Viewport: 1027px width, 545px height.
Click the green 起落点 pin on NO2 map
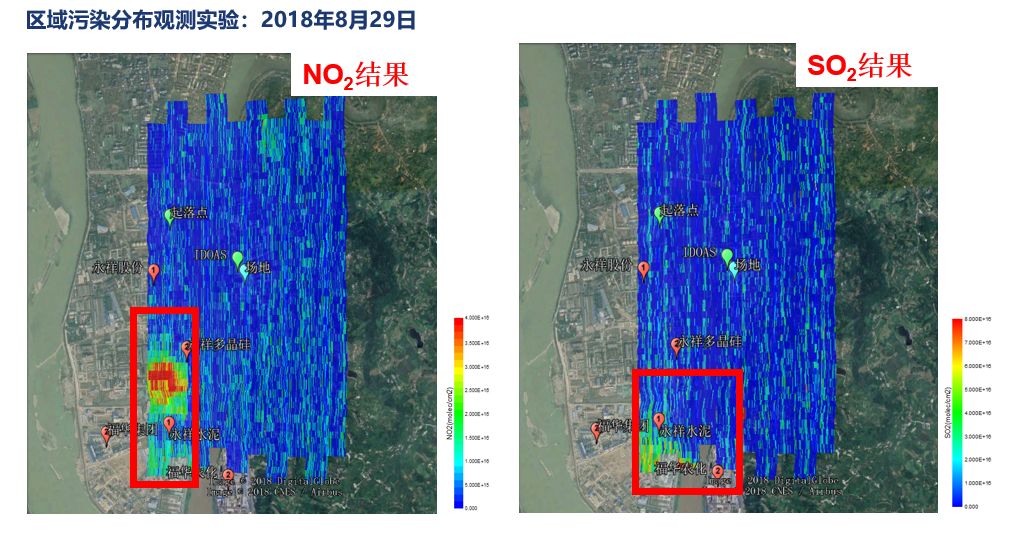tap(170, 215)
